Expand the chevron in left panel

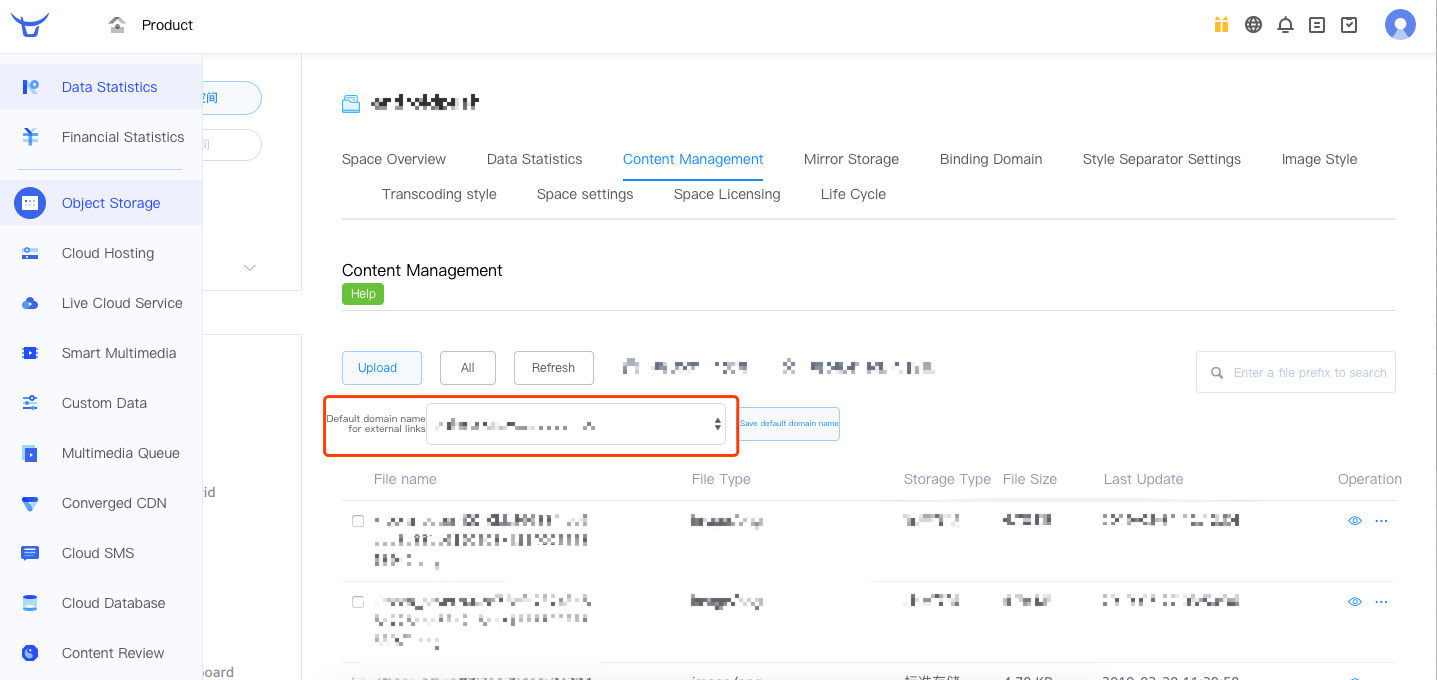(x=250, y=268)
